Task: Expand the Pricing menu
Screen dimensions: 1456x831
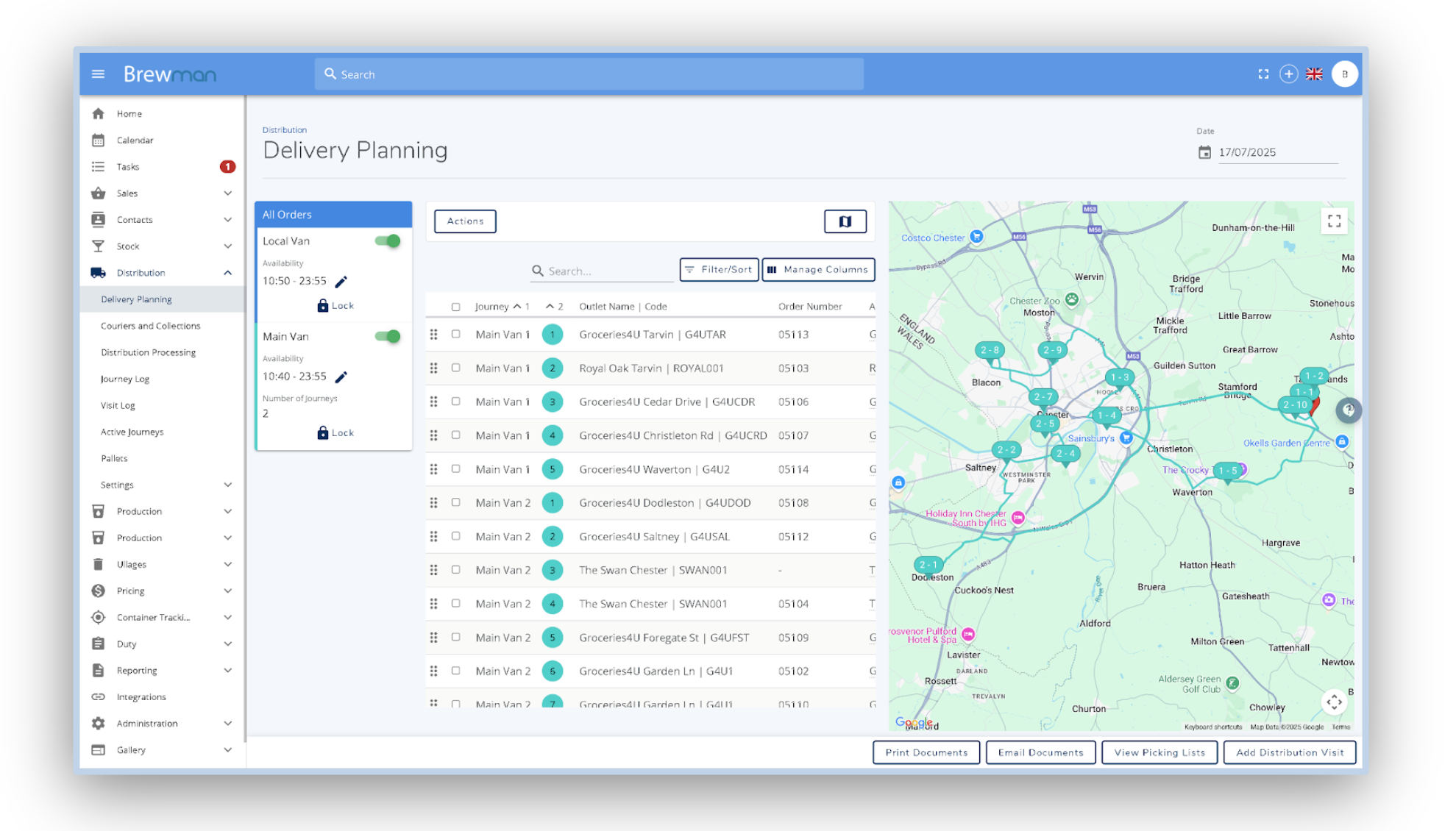Action: click(x=162, y=591)
